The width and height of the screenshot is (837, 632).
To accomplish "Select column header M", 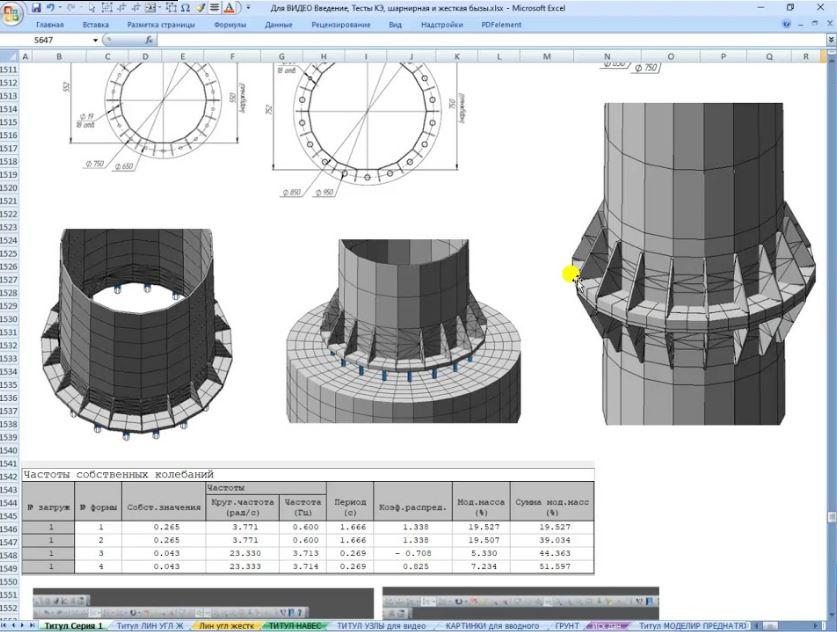I will (x=547, y=57).
